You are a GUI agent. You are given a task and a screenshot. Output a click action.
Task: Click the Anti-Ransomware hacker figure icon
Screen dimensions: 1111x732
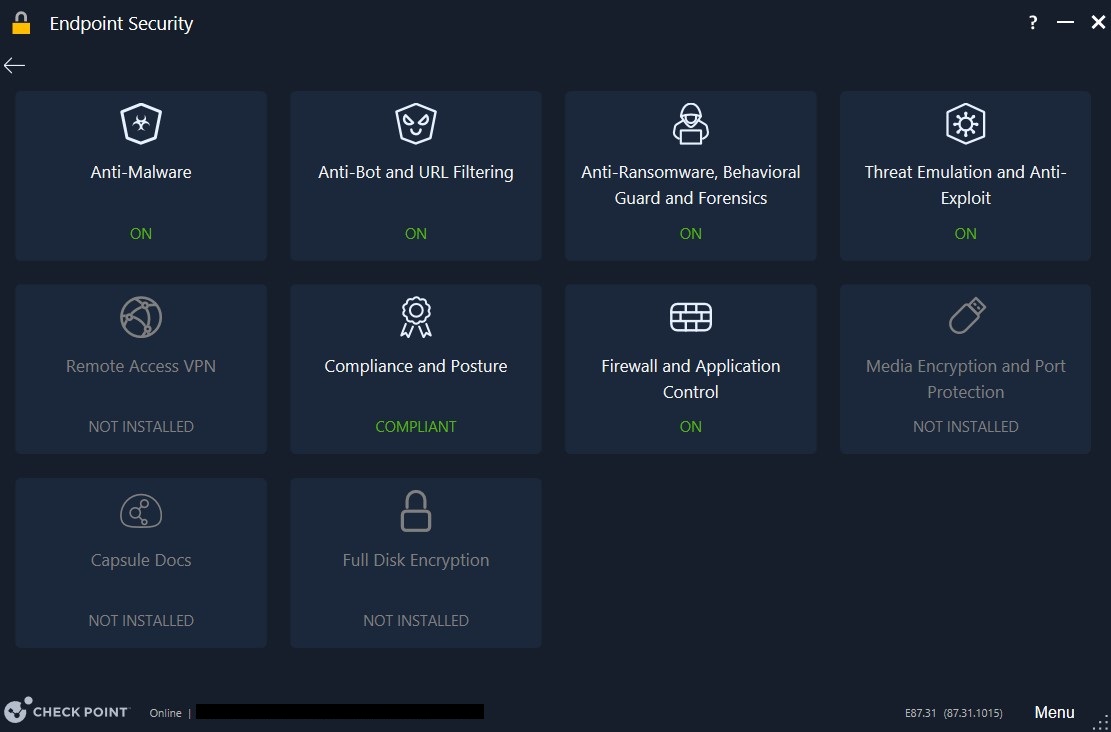(x=690, y=124)
